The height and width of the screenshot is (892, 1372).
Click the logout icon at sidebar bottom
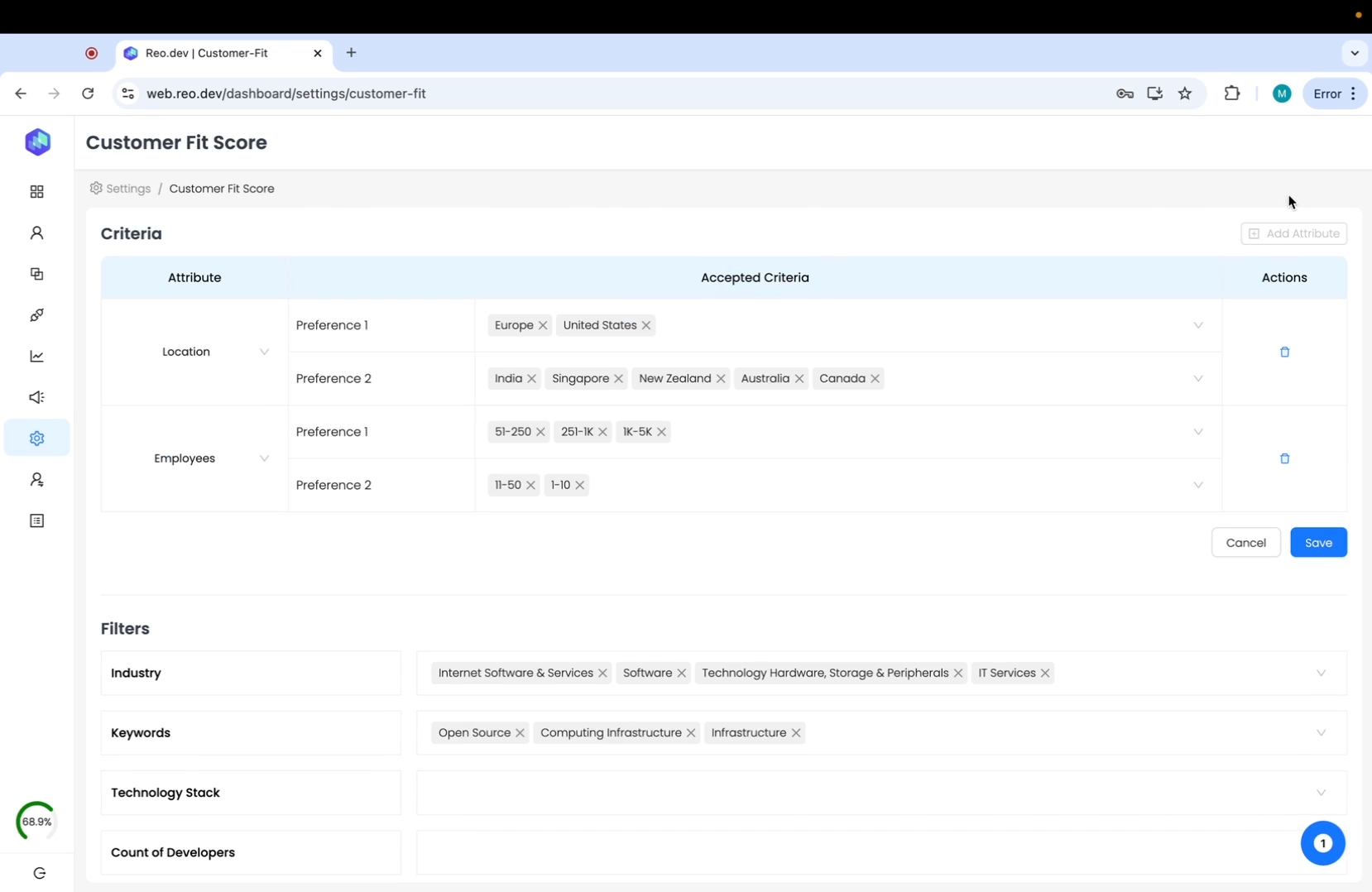(39, 873)
